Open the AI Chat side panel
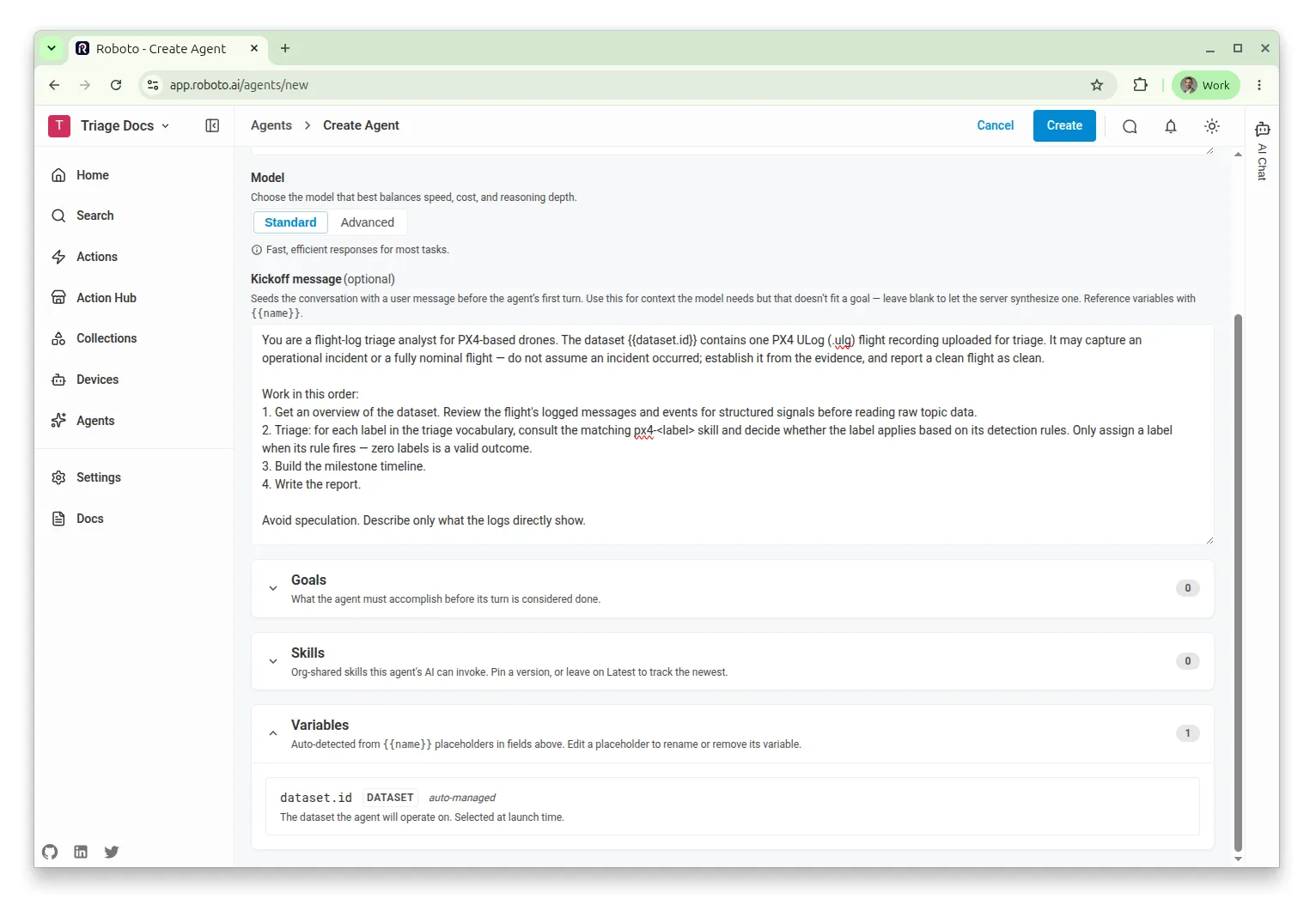This screenshot has height=905, width=1316. click(1262, 150)
